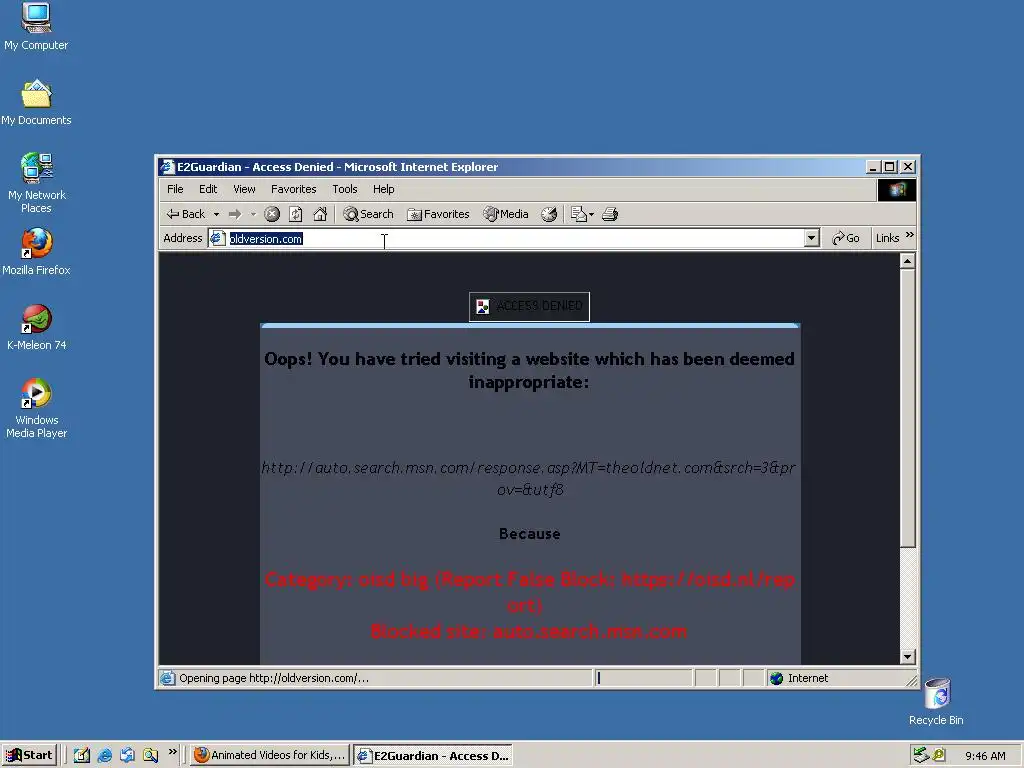Expand Edit button dropdown arrow

592,214
